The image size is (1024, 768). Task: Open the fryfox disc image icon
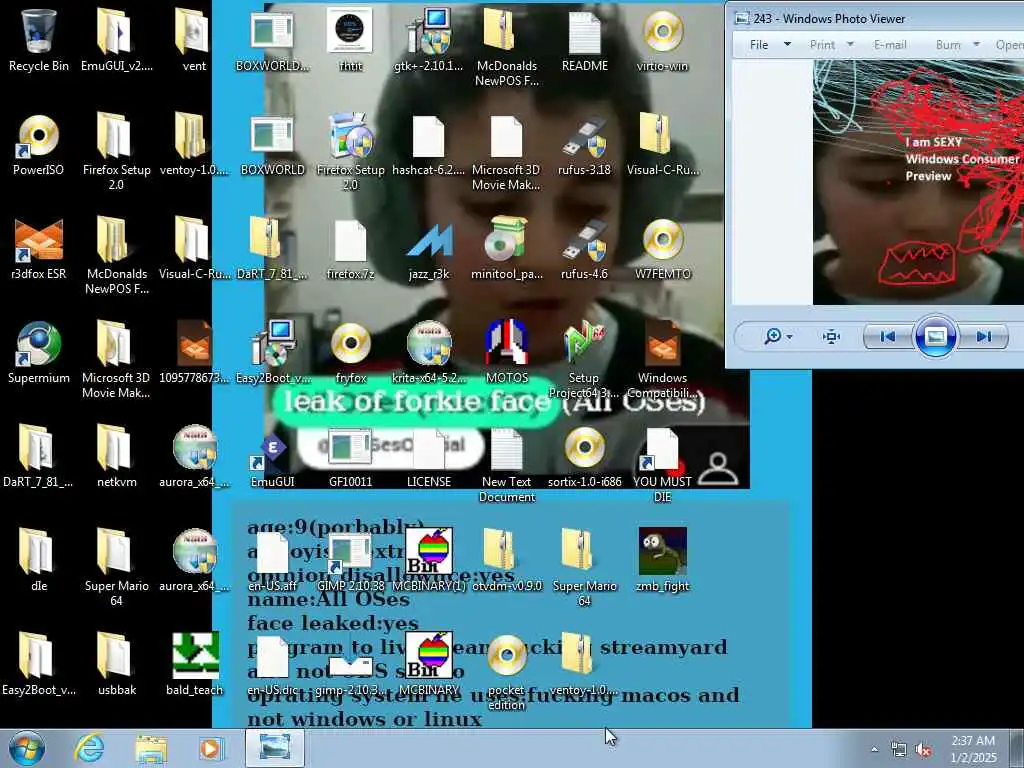[350, 351]
